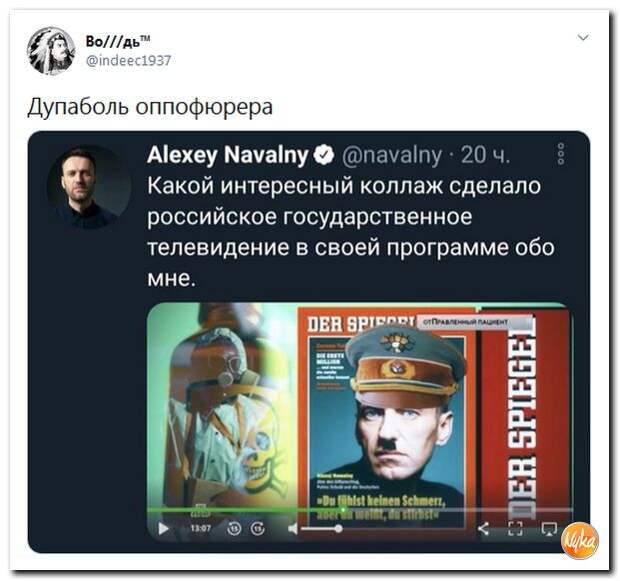Skip the video forward 15 seconds
This screenshot has height=581, width=620.
[257, 528]
